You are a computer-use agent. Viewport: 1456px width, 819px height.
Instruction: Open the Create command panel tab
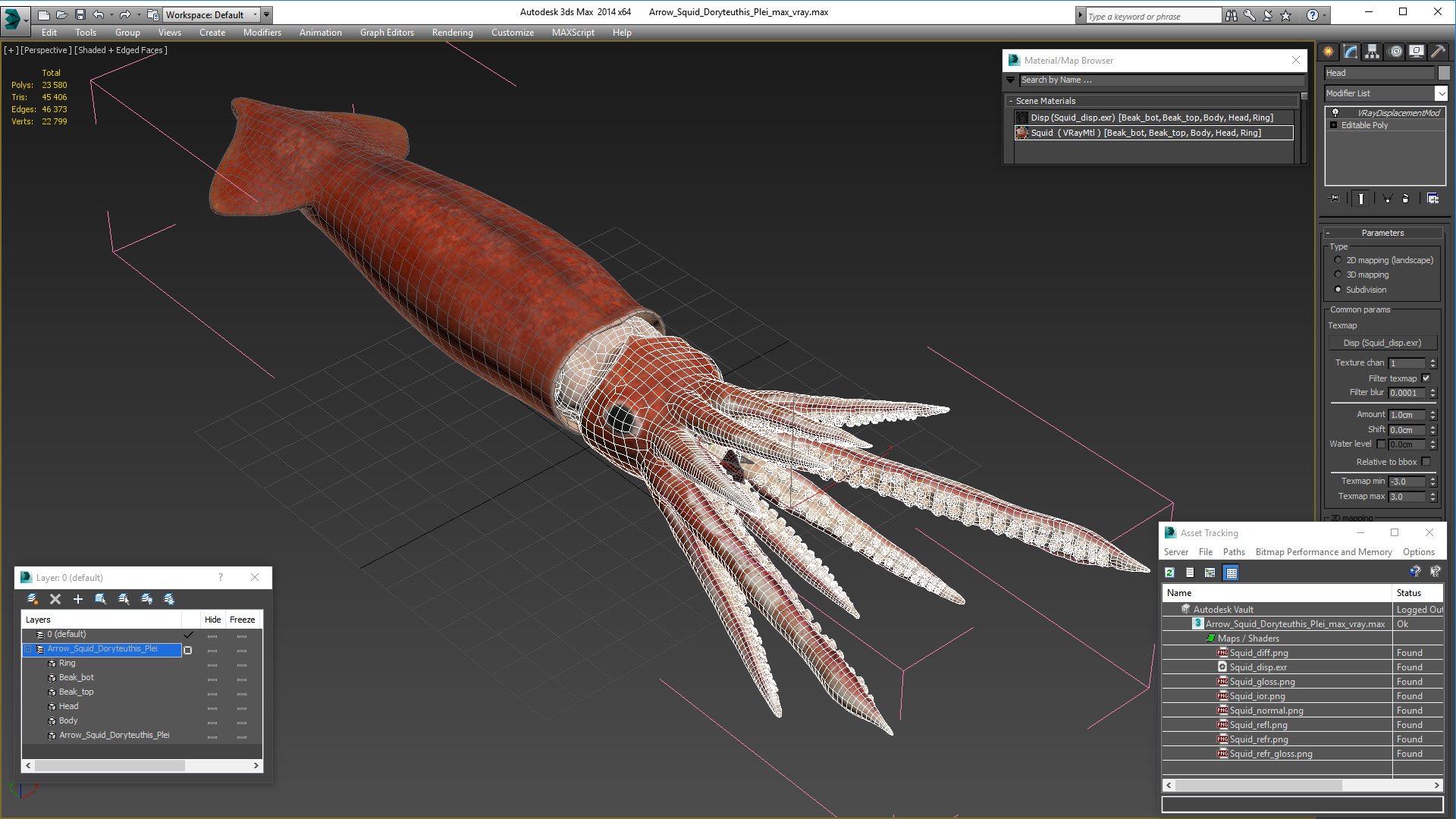tap(1329, 52)
